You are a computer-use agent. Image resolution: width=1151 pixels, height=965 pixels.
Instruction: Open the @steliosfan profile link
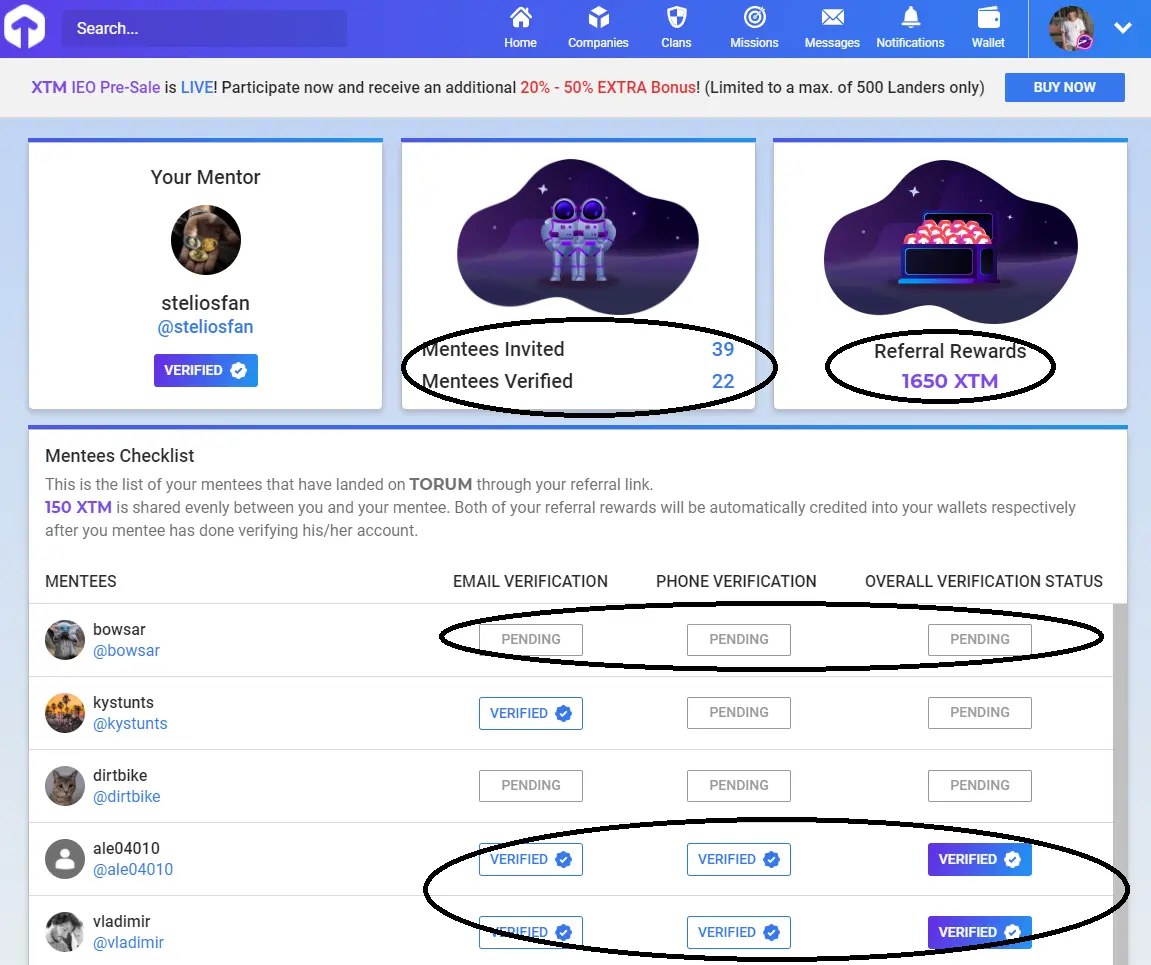pos(206,327)
